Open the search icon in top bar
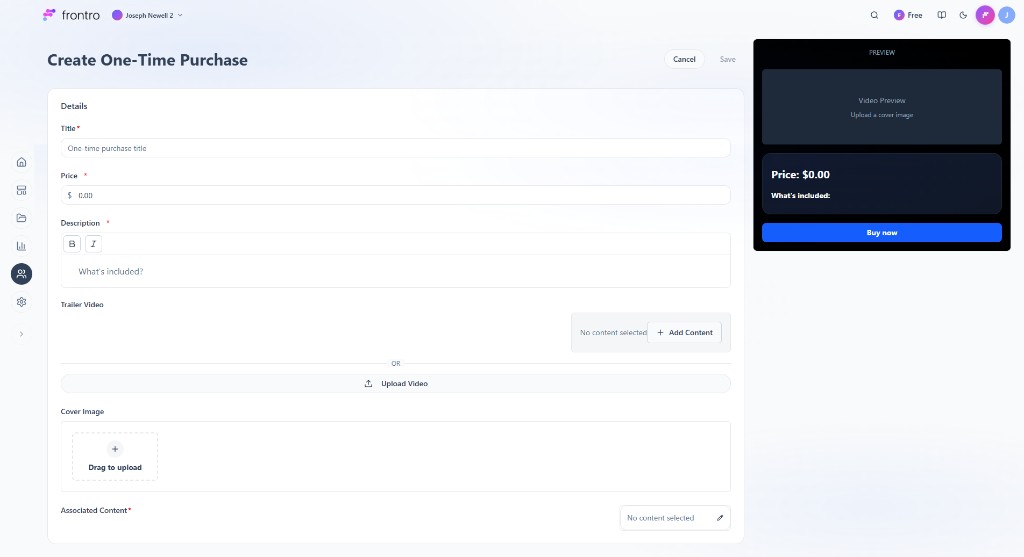Image resolution: width=1024 pixels, height=557 pixels. 874,15
